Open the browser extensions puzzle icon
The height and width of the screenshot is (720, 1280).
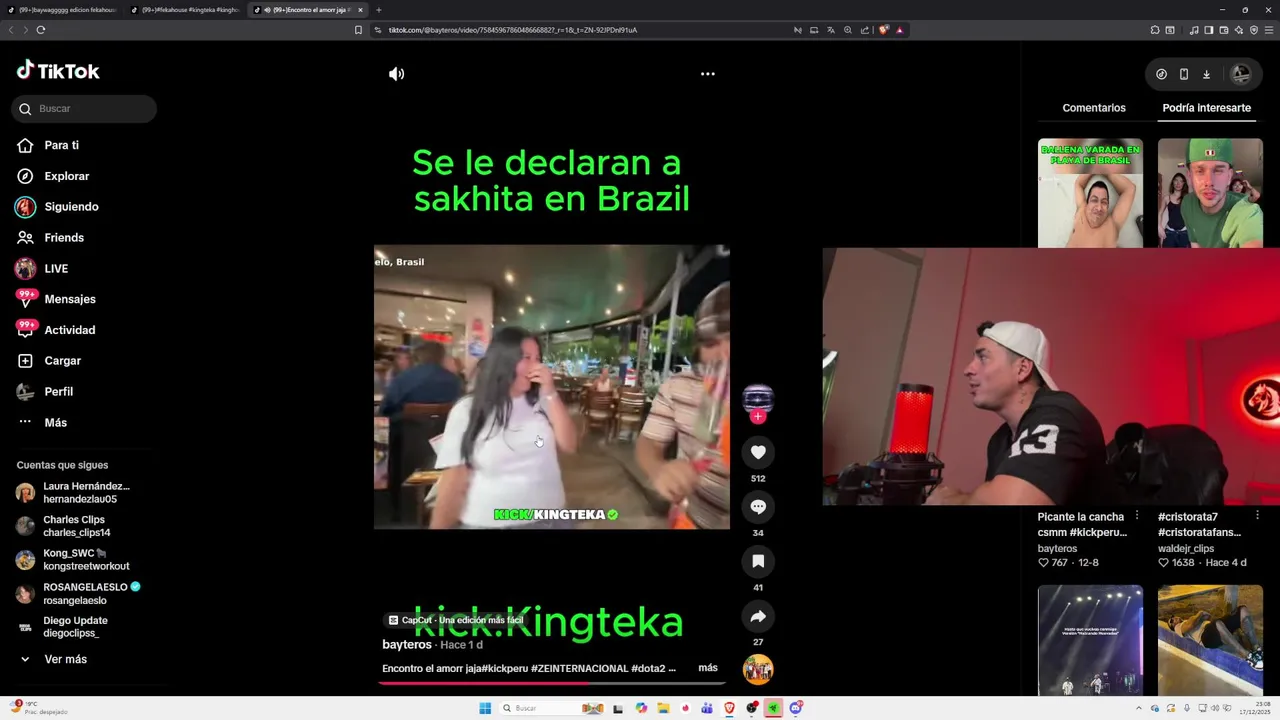1155,30
